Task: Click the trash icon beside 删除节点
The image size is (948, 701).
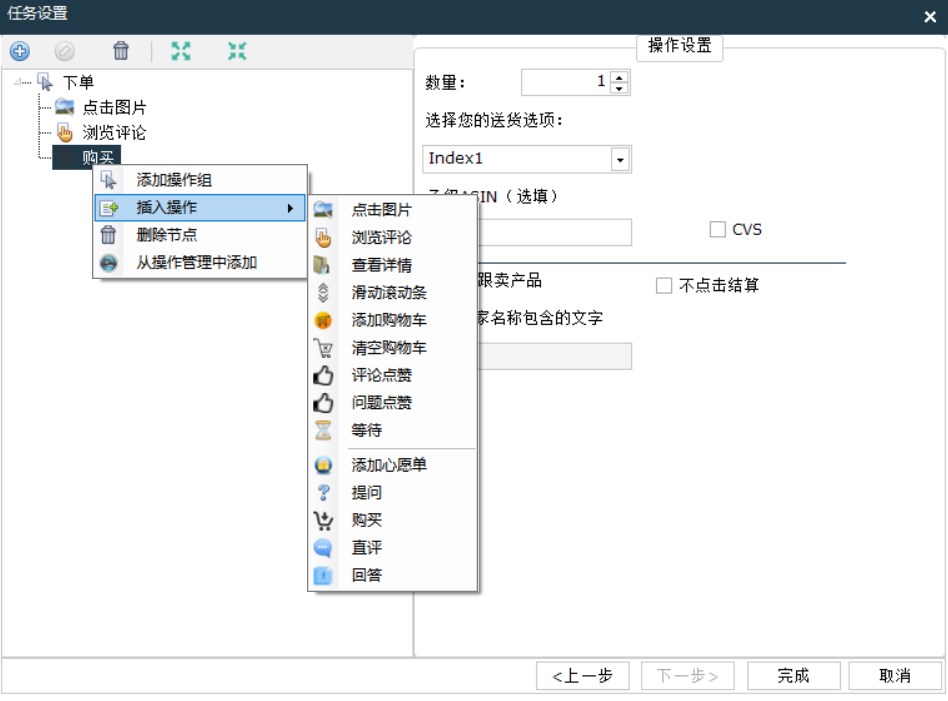Action: point(108,235)
